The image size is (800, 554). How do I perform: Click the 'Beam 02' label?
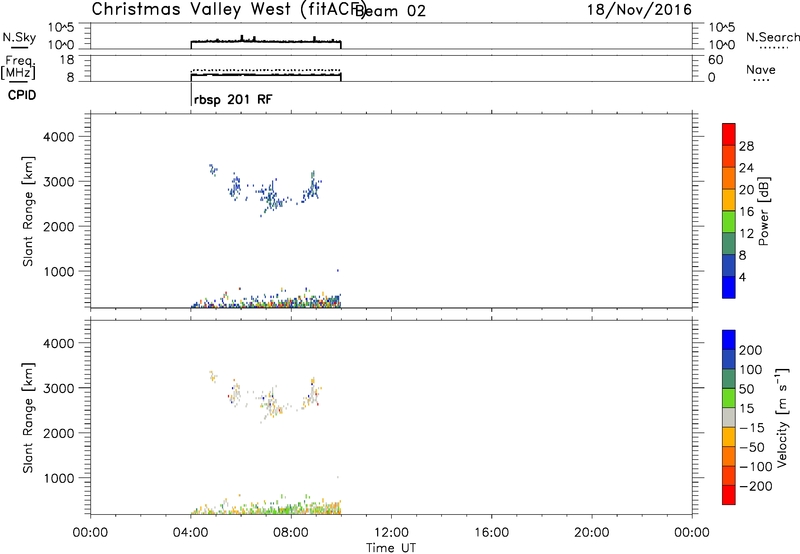point(390,11)
